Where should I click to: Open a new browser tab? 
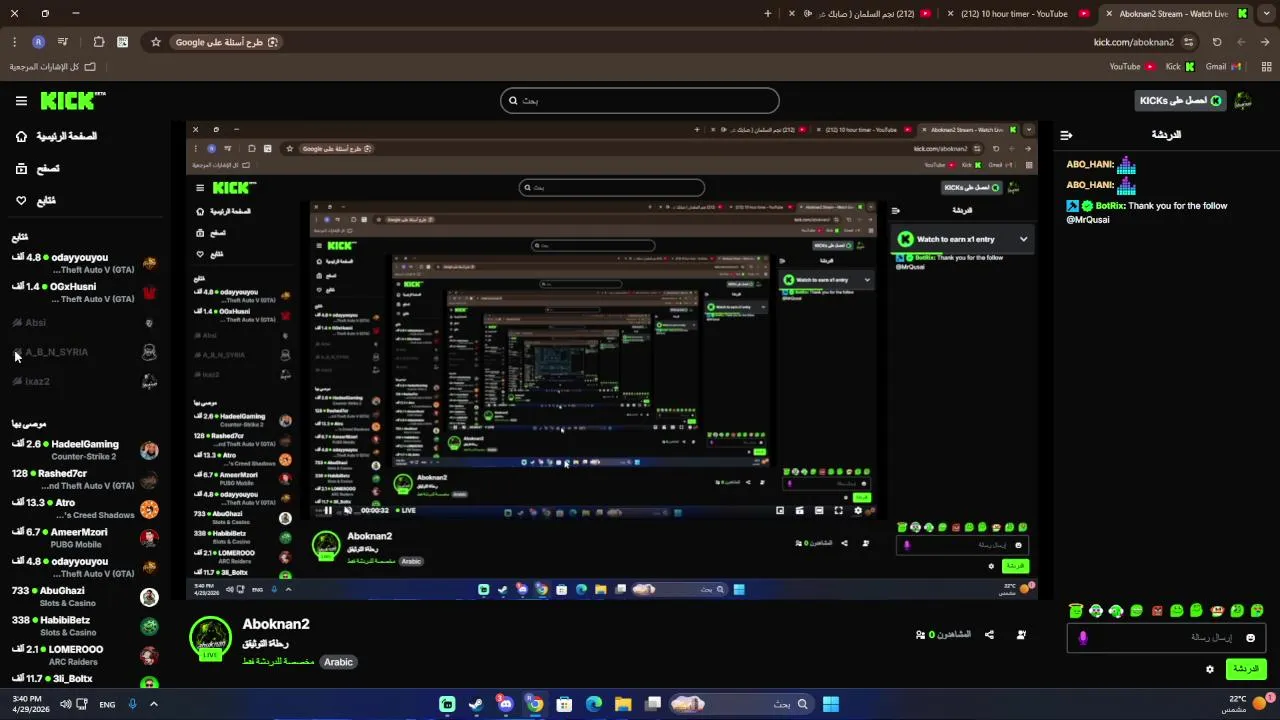click(x=768, y=14)
